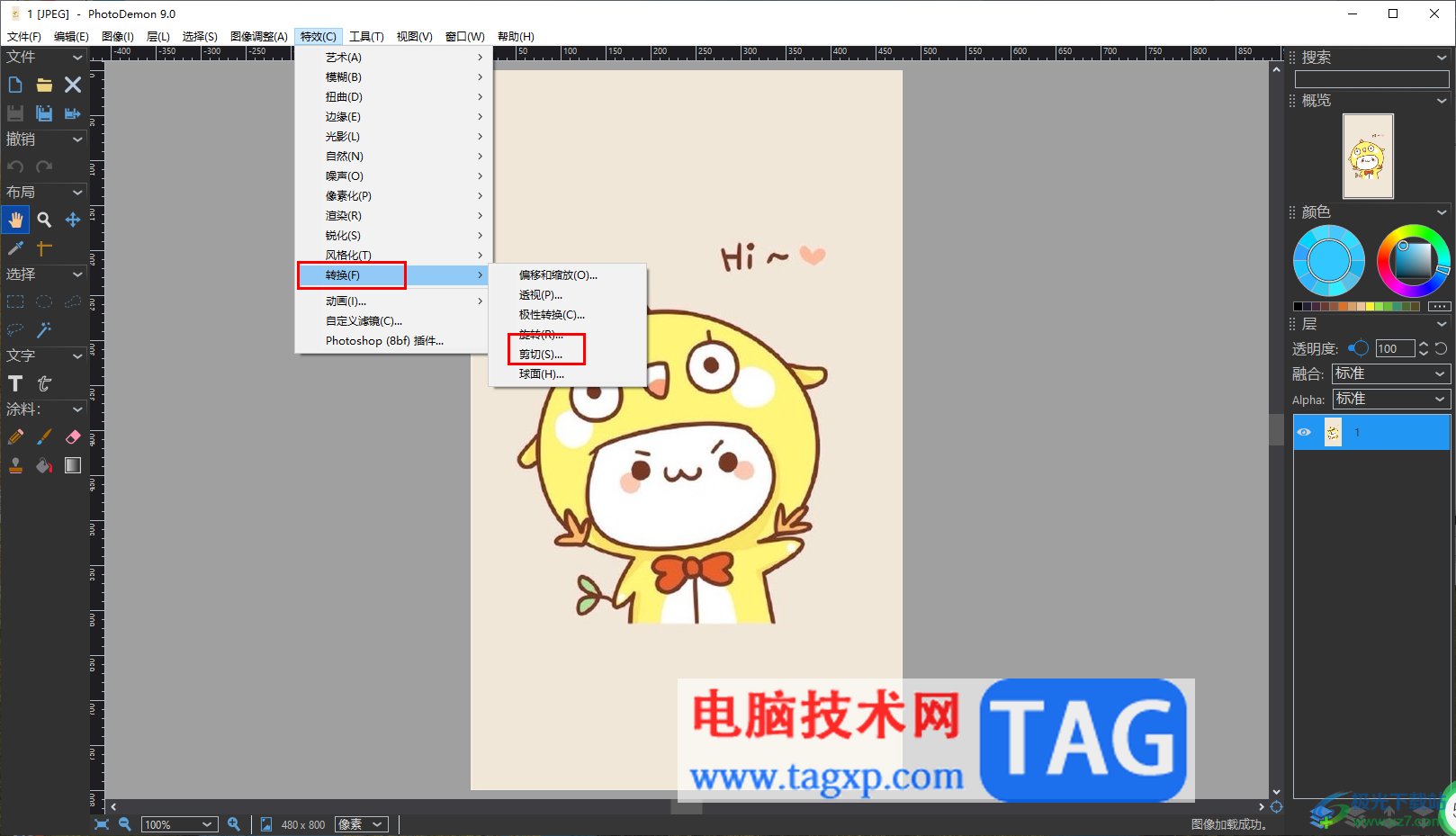Collapse the 文字 toolbox section
Image resolution: width=1456 pixels, height=836 pixels.
point(77,356)
